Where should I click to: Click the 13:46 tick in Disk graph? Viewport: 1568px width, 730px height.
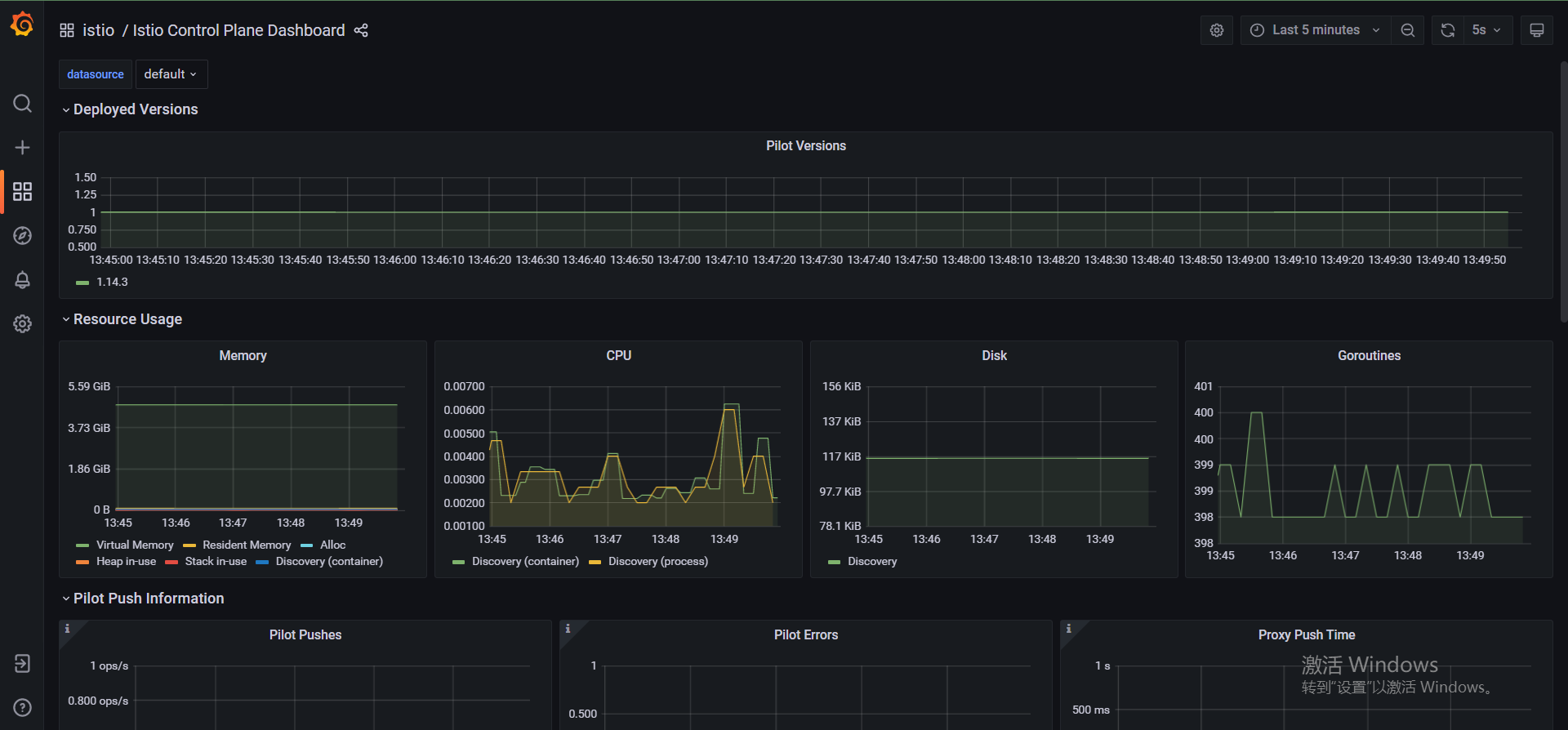[926, 540]
